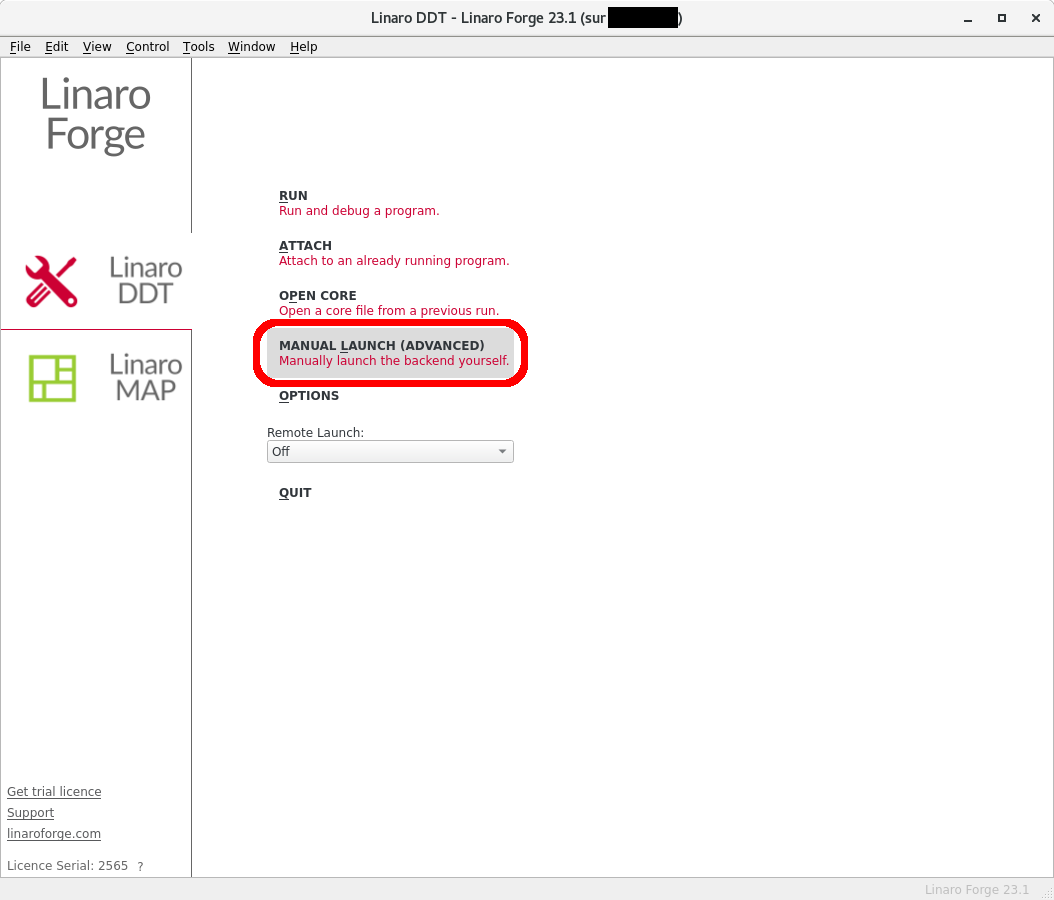Expand the Remote Launch dropdown
1054x900 pixels.
coord(390,452)
